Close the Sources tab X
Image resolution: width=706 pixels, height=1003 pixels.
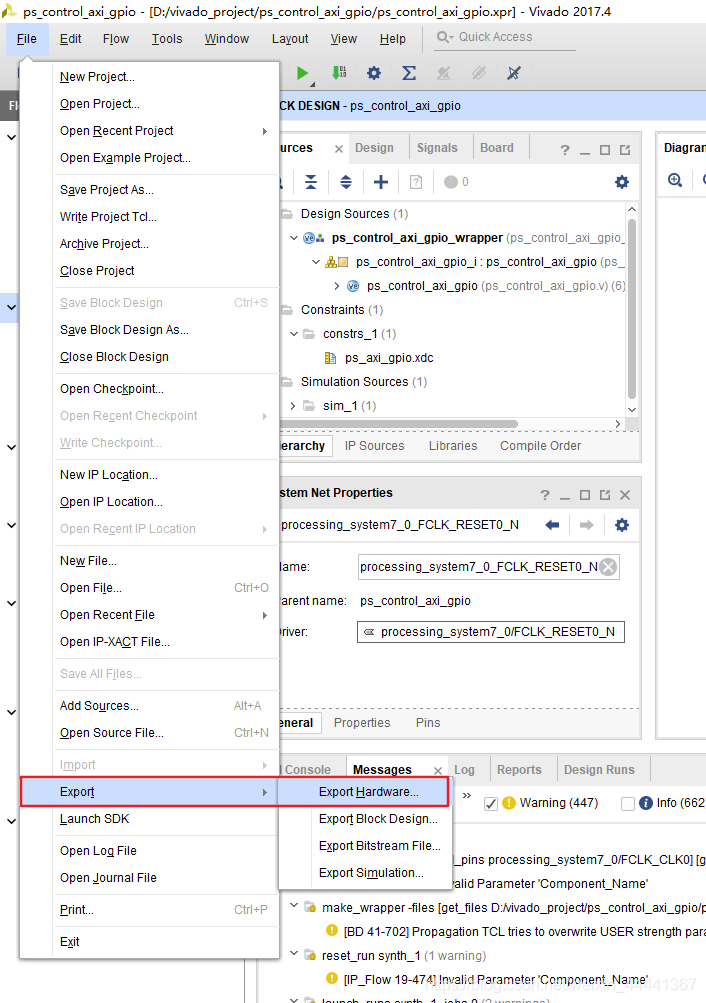339,149
